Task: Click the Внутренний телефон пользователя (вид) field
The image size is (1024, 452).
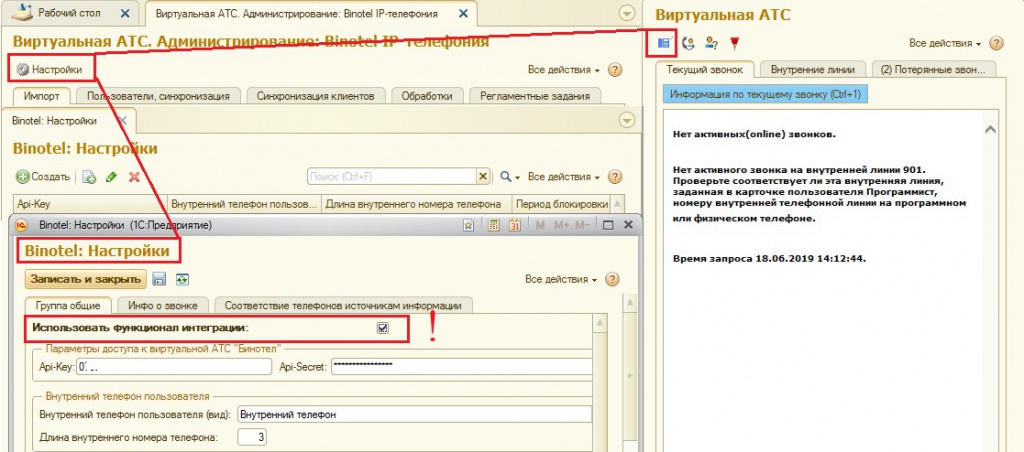Action: click(x=414, y=414)
